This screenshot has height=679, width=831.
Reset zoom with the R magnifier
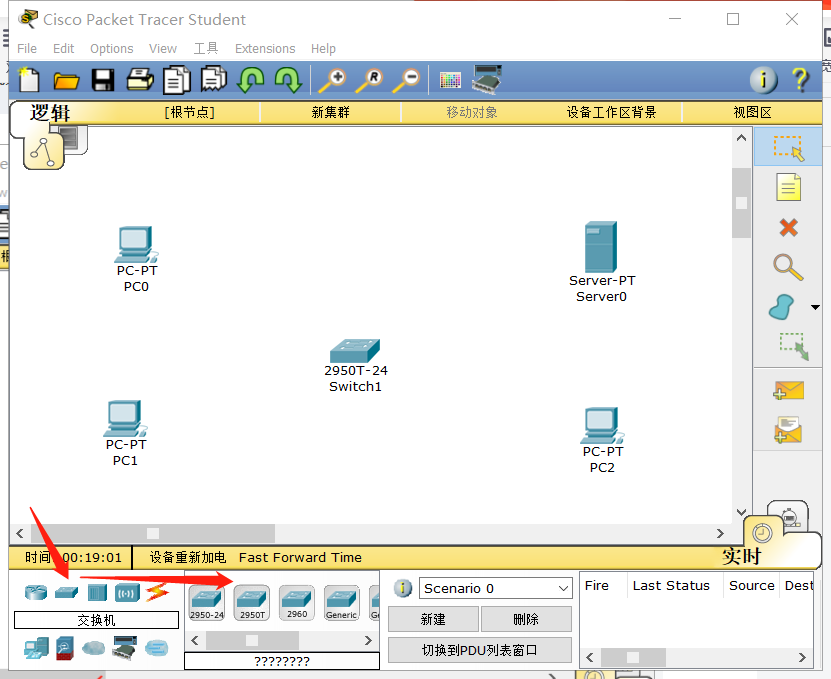point(369,80)
